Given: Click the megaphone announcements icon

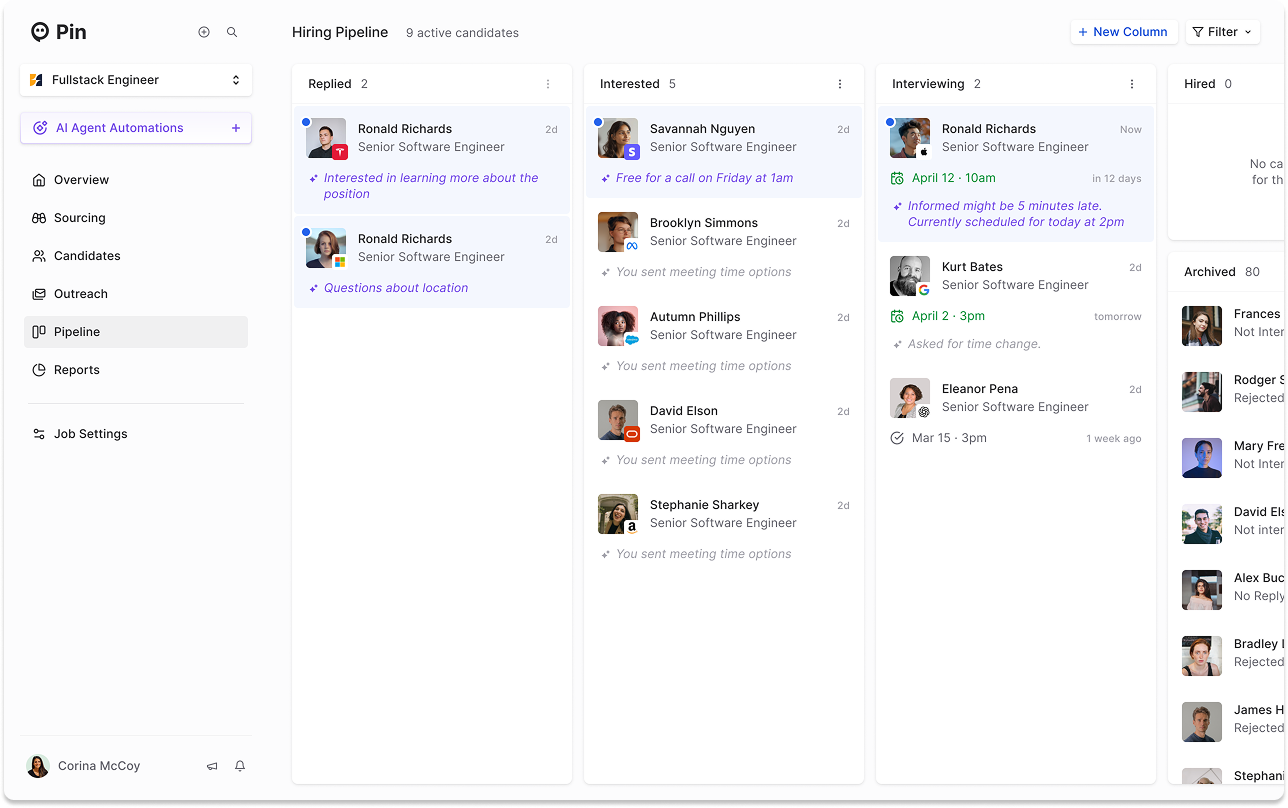Looking at the screenshot, I should click(212, 765).
